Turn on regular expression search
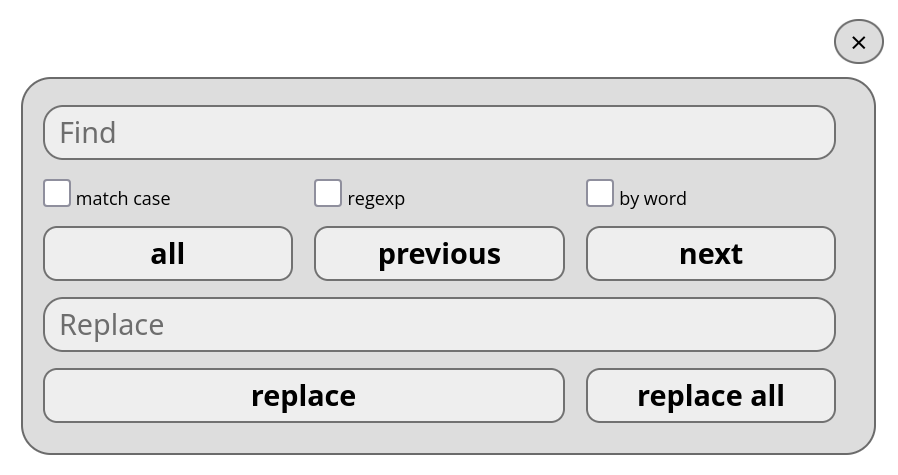Screen dimensions: 898x475 click(x=328, y=193)
